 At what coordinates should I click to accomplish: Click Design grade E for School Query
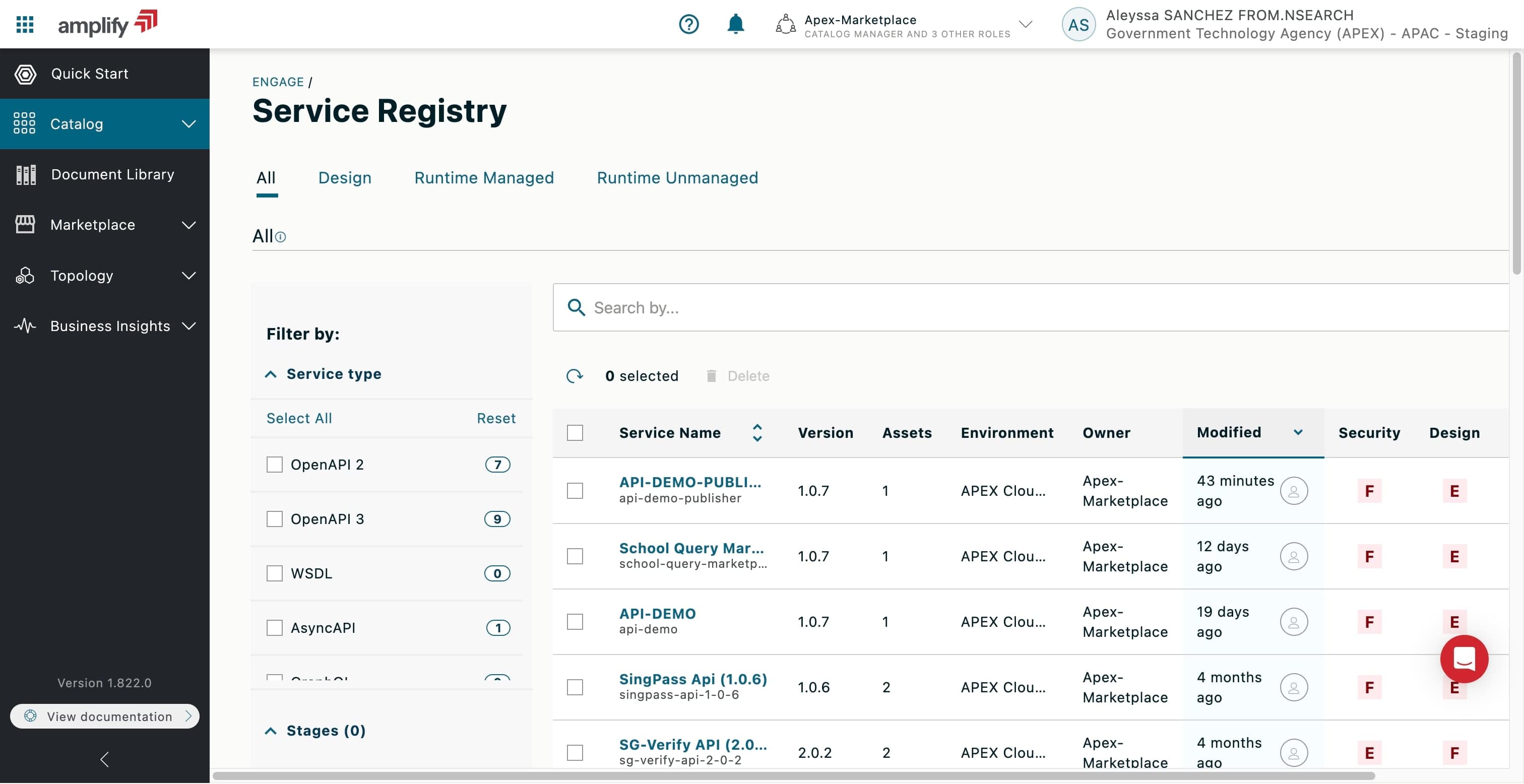click(1454, 557)
